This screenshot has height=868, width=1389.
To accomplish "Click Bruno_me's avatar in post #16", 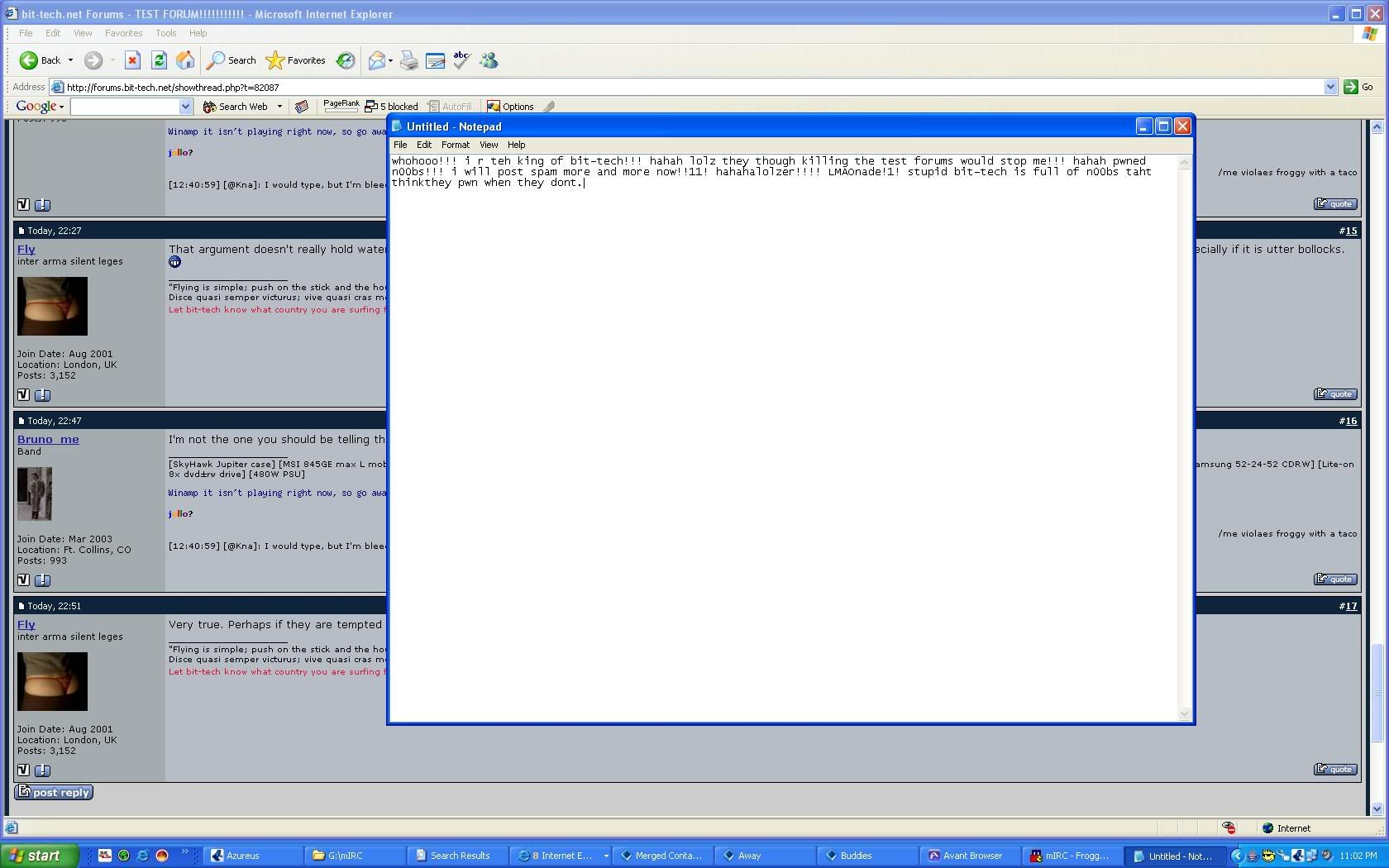I will coord(35,494).
